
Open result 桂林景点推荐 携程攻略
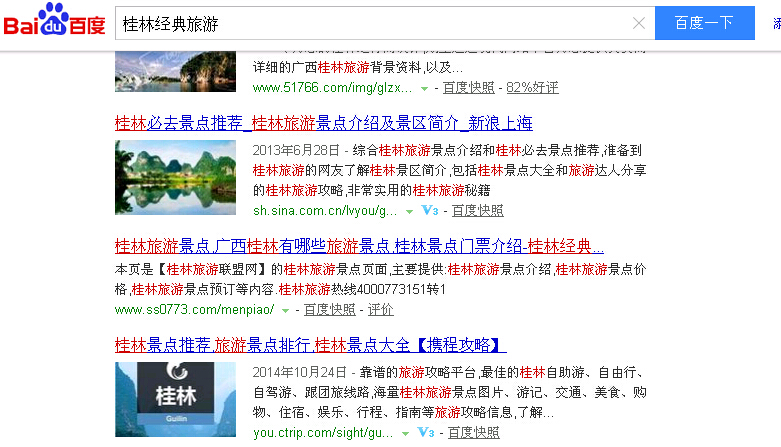point(310,345)
